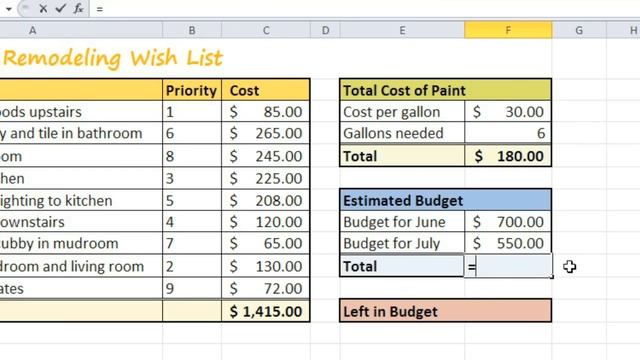Select the $30.00 cost per gallon value

tap(508, 112)
